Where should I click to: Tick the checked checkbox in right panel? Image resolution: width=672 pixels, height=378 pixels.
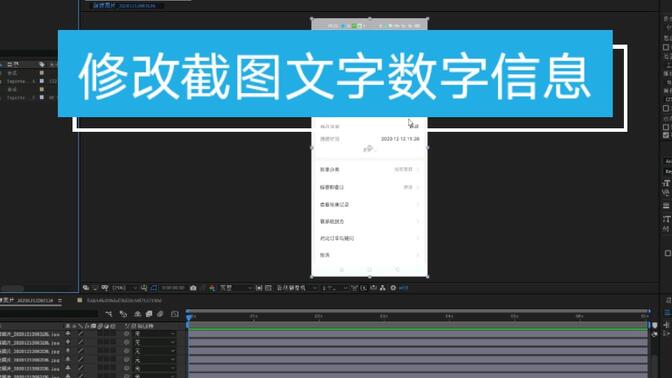click(x=666, y=135)
